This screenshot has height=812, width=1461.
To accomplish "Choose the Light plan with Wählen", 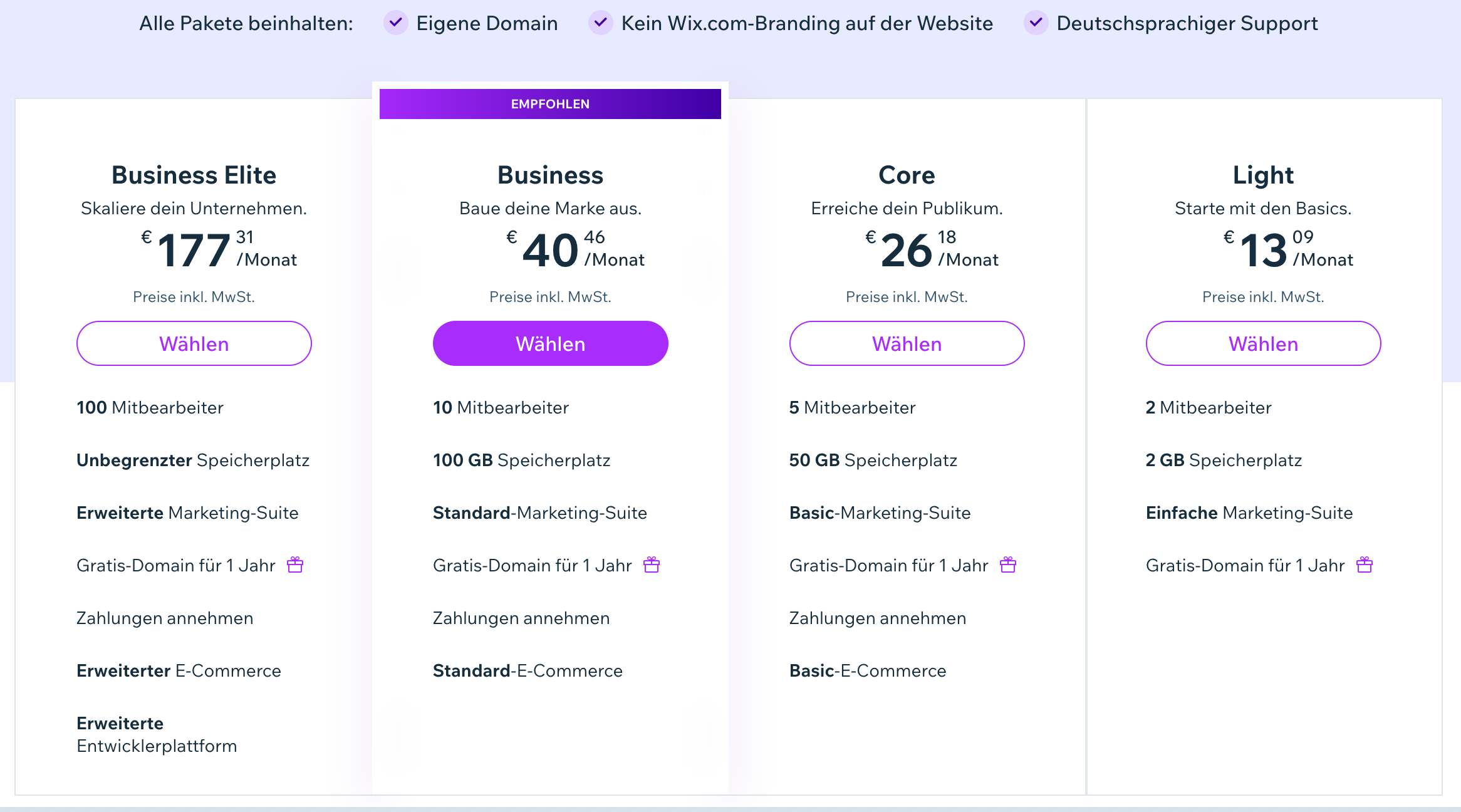I will tap(1264, 343).
